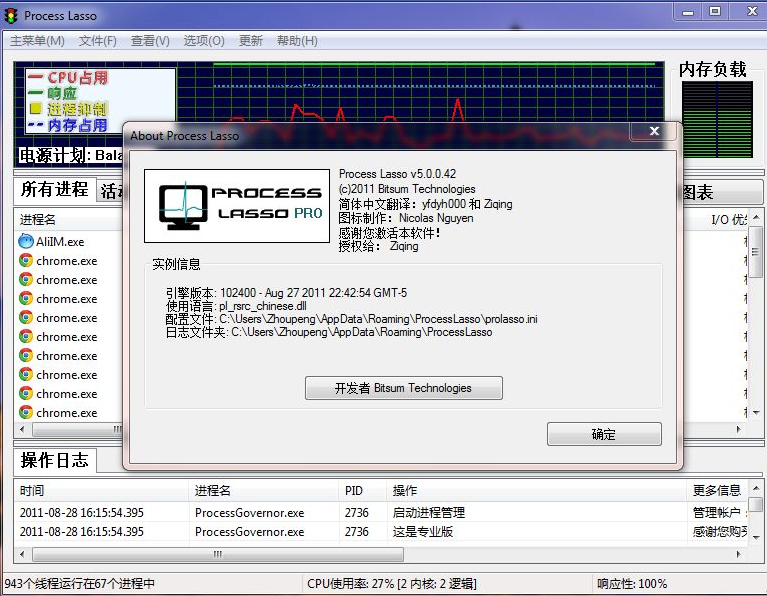
Task: Click log horizontal scrollbar right arrow
Action: click(x=739, y=554)
